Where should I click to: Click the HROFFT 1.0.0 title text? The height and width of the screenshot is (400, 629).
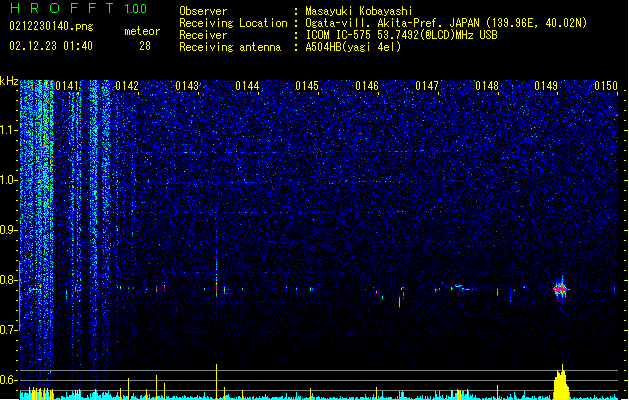pyautogui.click(x=79, y=8)
